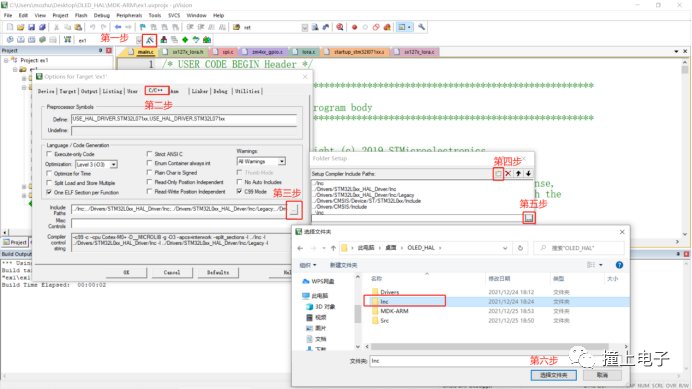The height and width of the screenshot is (389, 692).
Task: Open Options for Target wand icon
Action: click(x=150, y=40)
